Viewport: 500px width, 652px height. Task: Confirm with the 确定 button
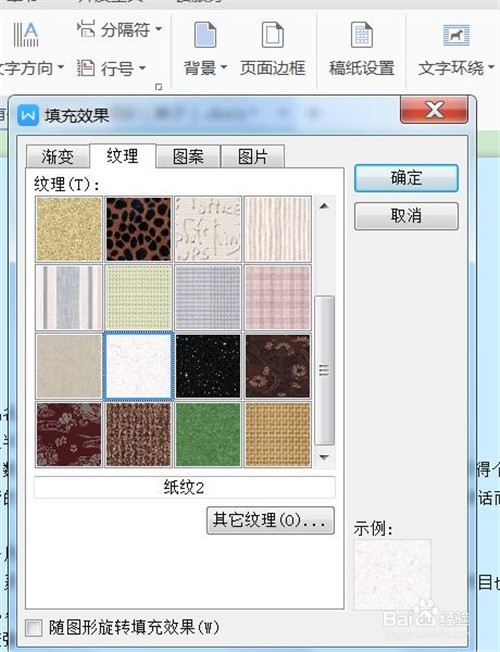coord(406,178)
